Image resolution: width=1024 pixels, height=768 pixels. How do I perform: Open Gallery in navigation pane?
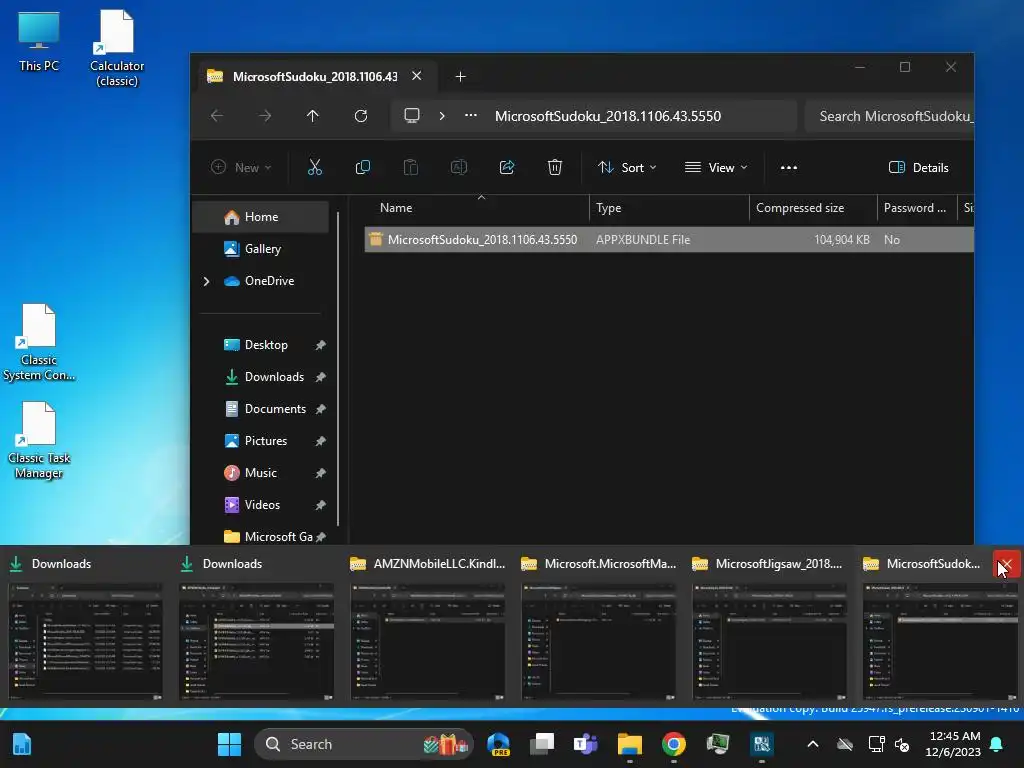click(263, 249)
